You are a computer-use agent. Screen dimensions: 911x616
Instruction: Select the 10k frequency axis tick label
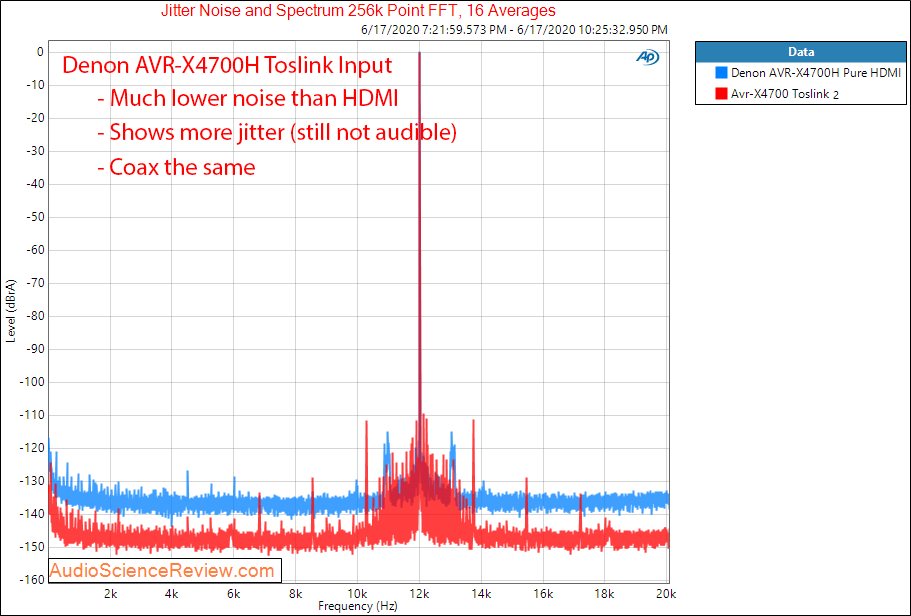(x=357, y=594)
